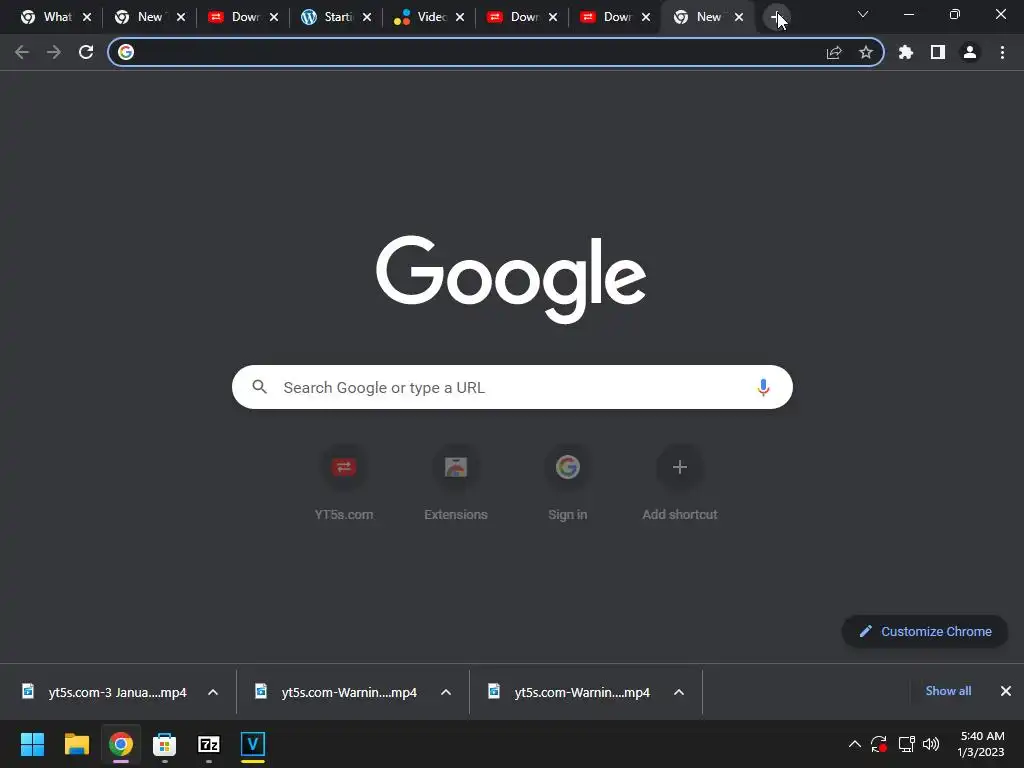Open Microsoft Store from taskbar

tap(165, 744)
